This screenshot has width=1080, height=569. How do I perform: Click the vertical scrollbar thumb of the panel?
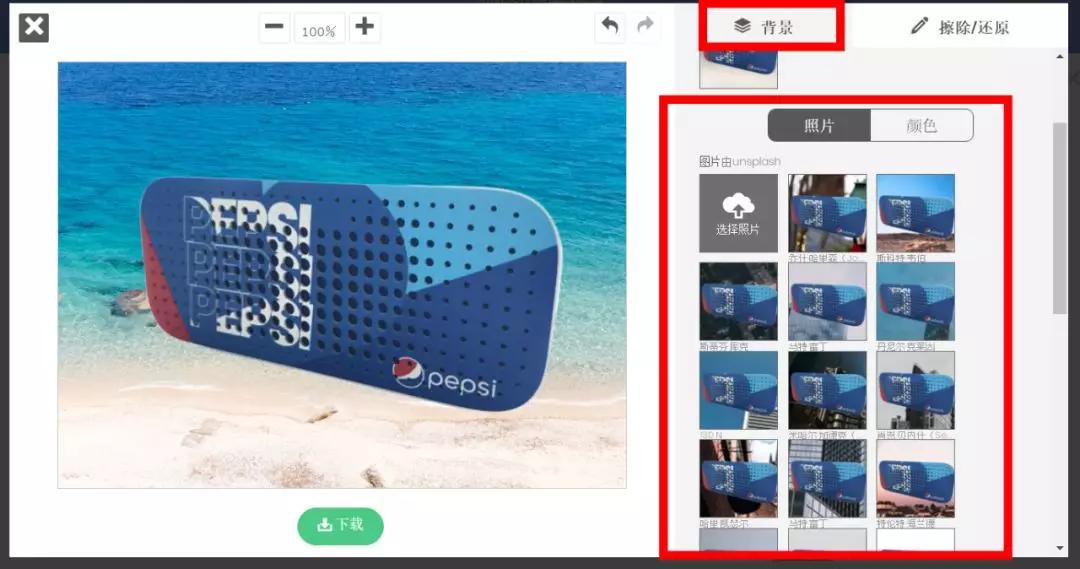(x=1059, y=218)
